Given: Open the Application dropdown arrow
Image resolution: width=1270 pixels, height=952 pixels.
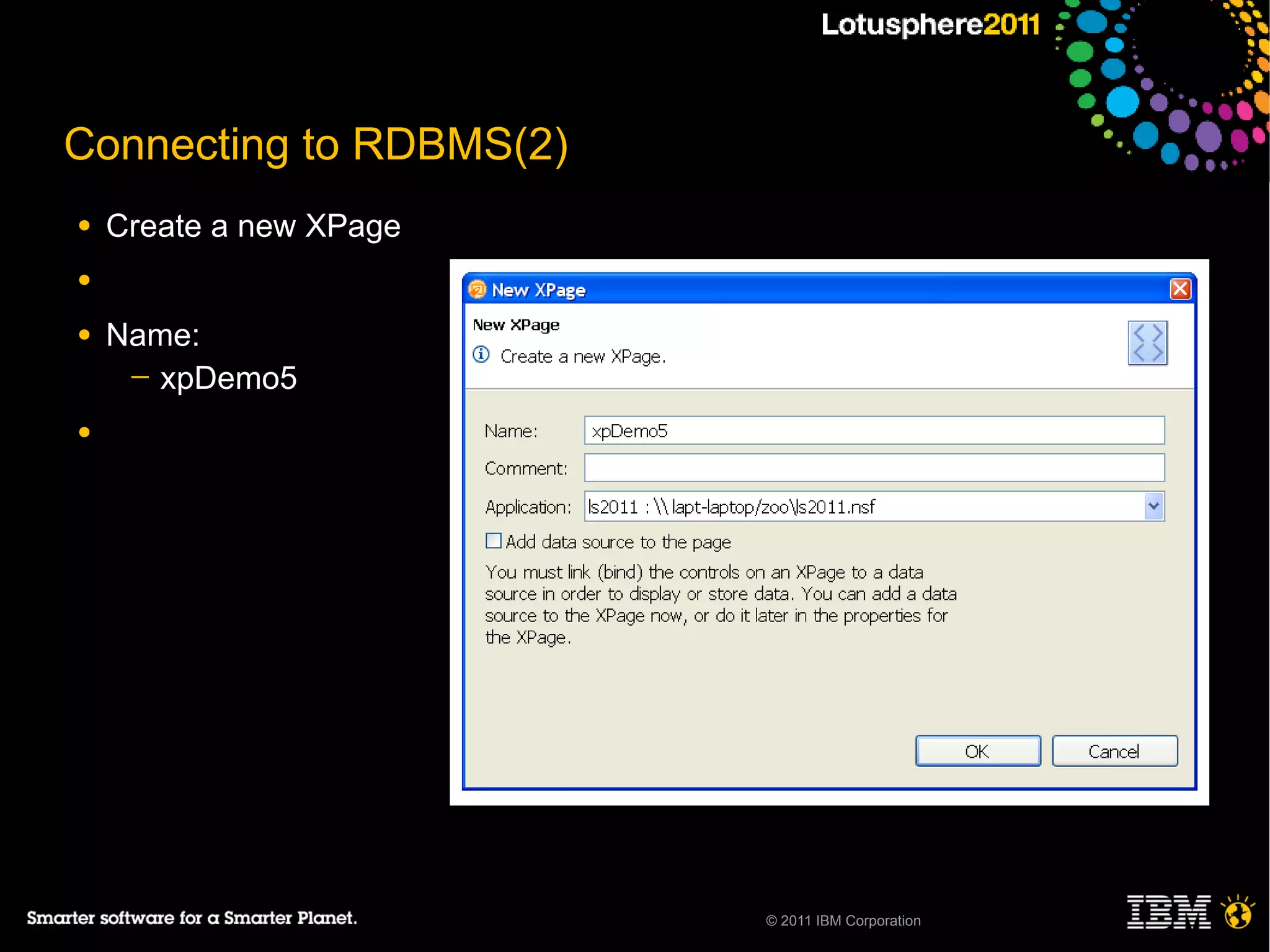Looking at the screenshot, I should click(1153, 506).
